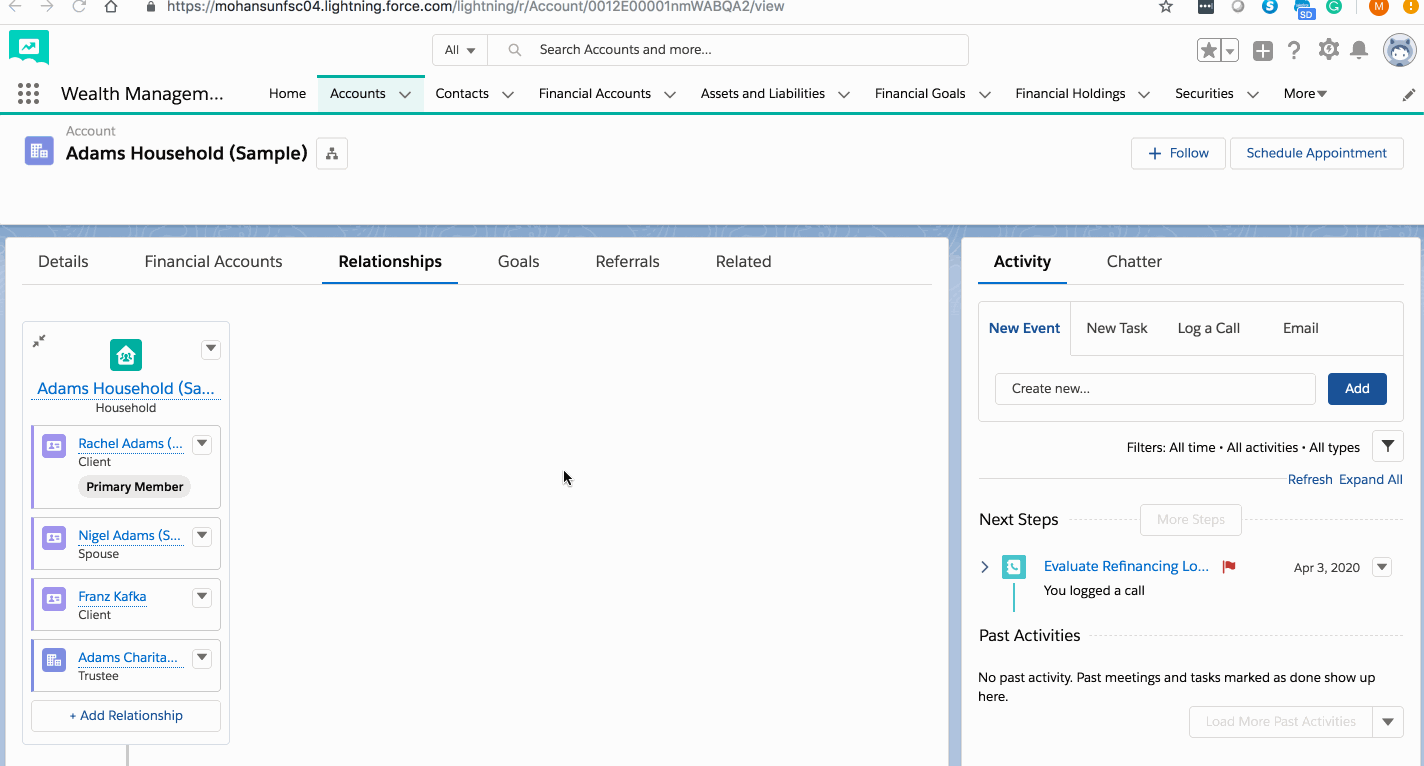Focus the Search Accounts and more field
The image size is (1424, 766).
[728, 50]
